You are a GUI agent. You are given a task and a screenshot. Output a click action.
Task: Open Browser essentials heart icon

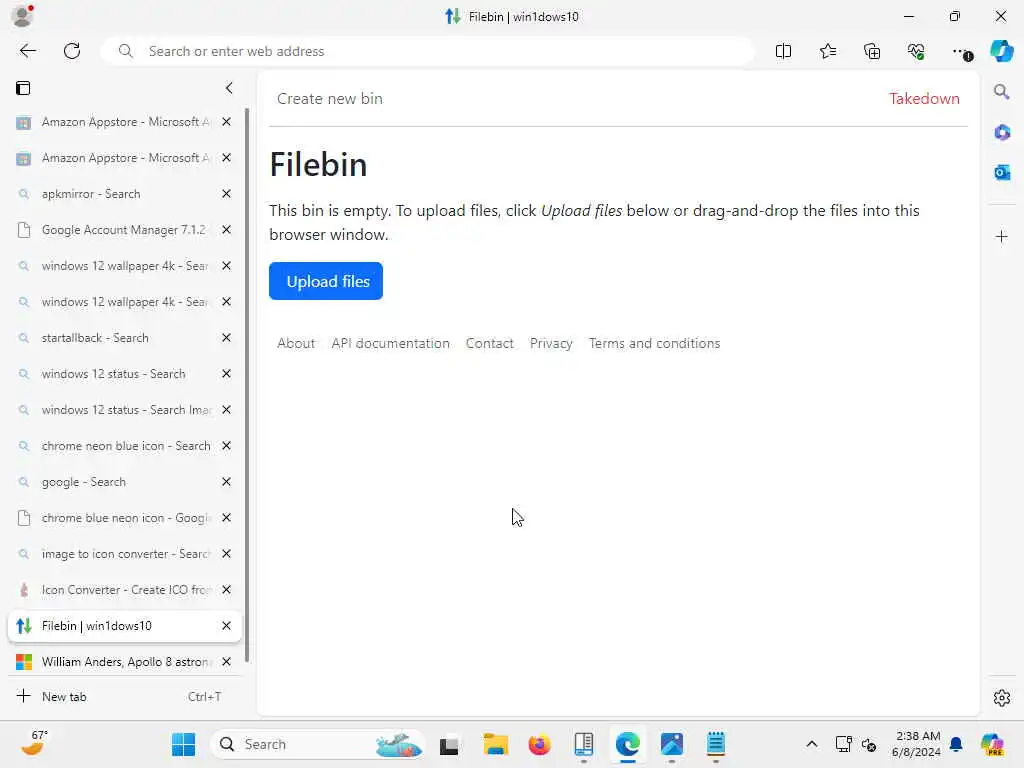[916, 51]
